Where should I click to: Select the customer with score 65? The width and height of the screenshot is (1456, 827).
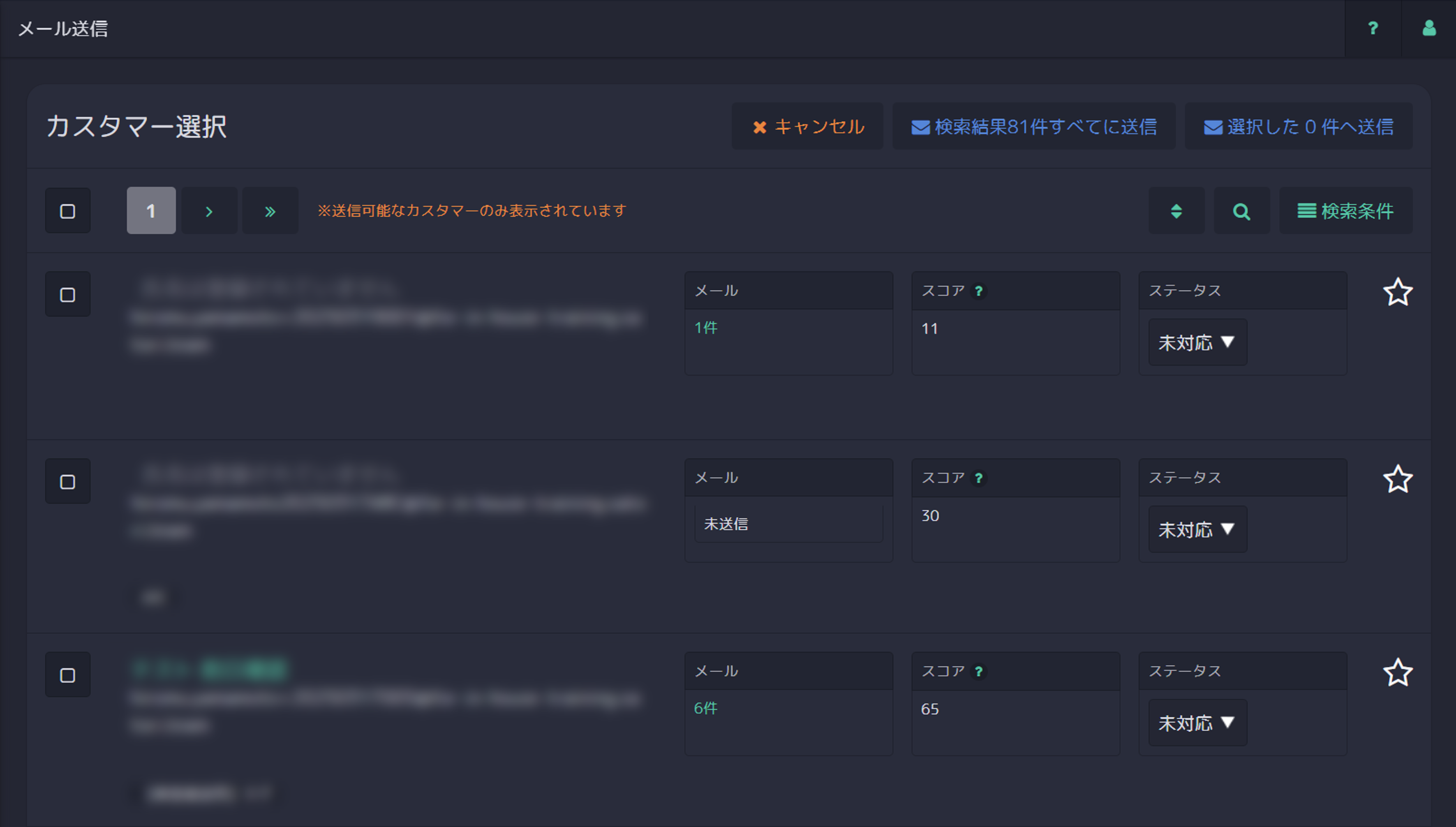click(67, 675)
